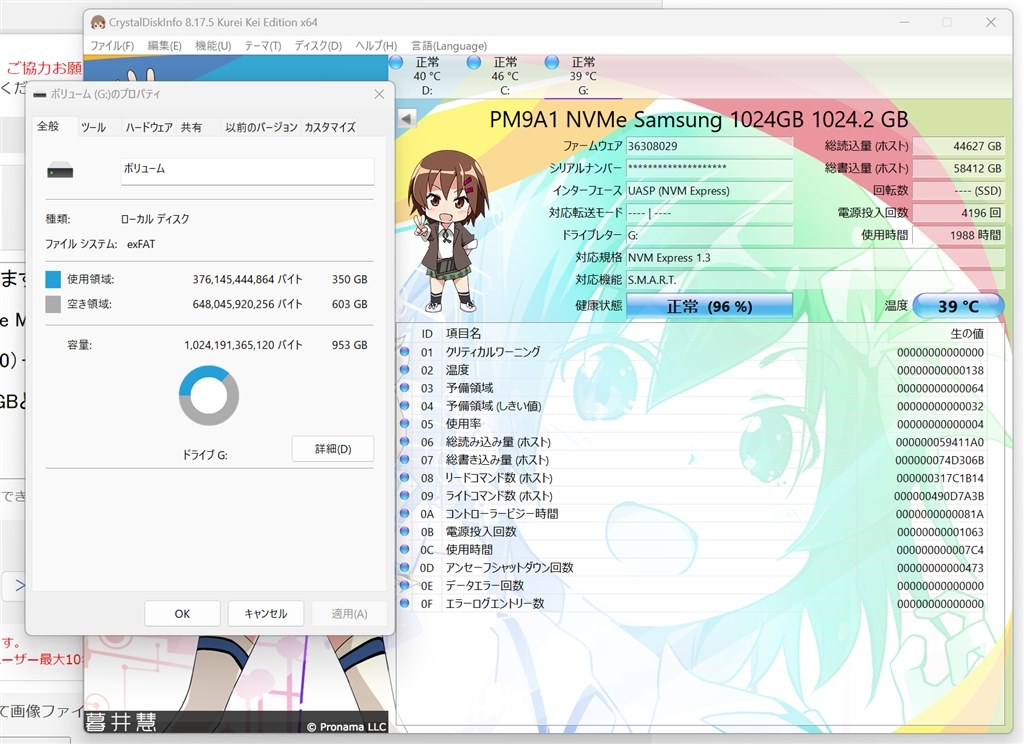
Task: Click the blue 使用領域 color swatch
Action: point(53,280)
